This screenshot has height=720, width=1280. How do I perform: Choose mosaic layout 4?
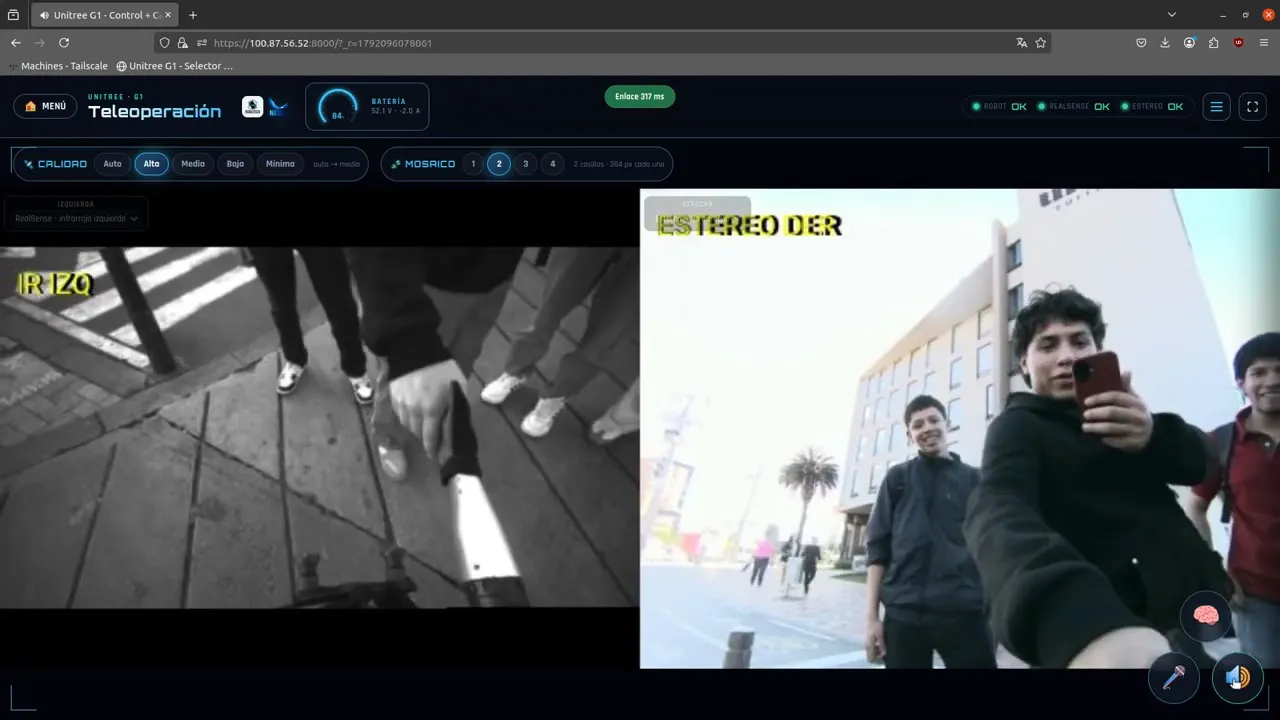click(553, 164)
